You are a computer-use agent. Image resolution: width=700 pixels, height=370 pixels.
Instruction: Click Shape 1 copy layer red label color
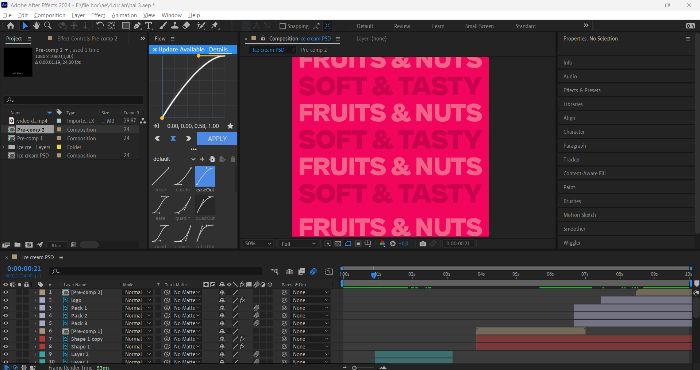pyautogui.click(x=42, y=339)
